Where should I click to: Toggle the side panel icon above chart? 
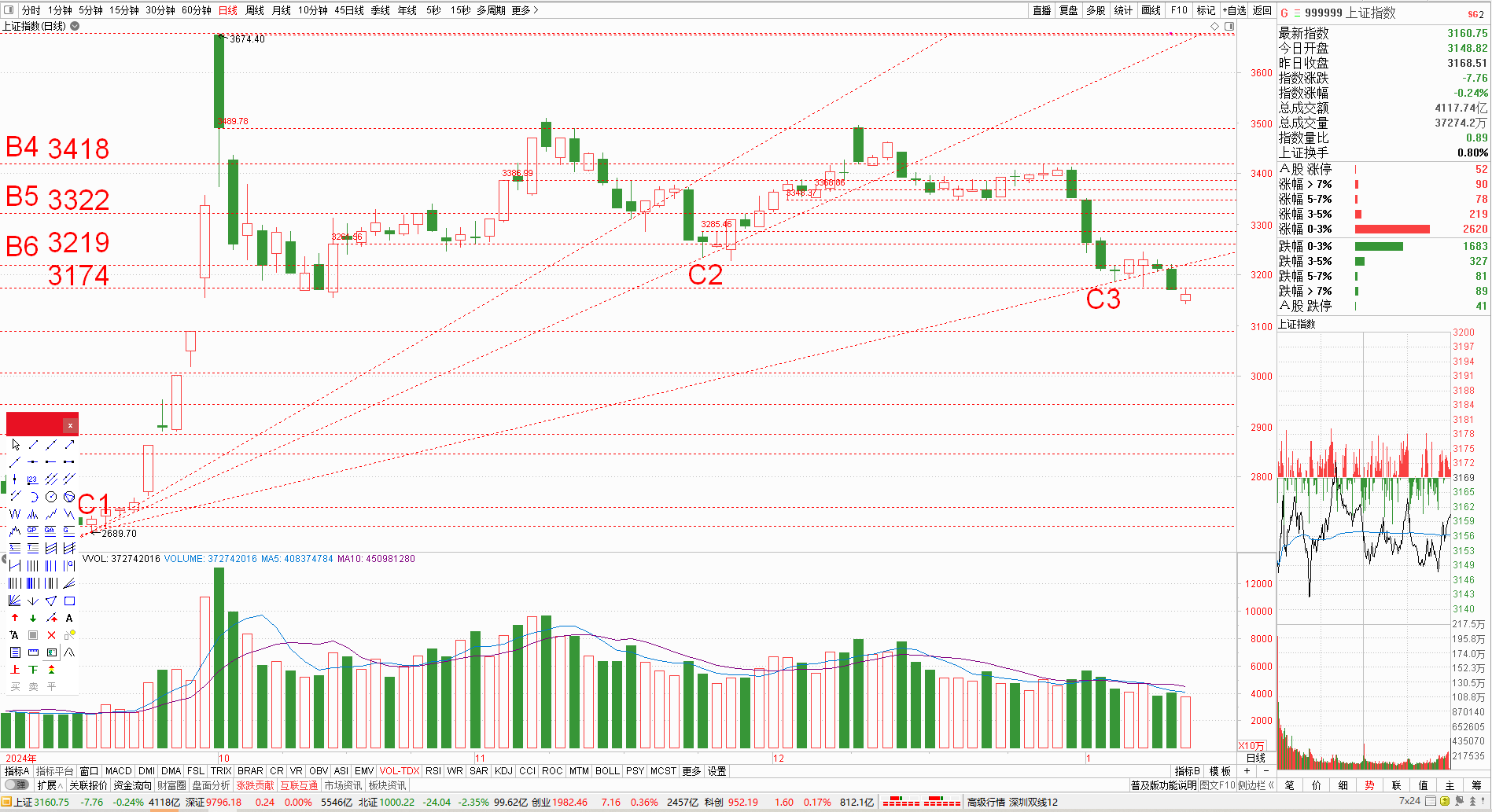click(1229, 27)
